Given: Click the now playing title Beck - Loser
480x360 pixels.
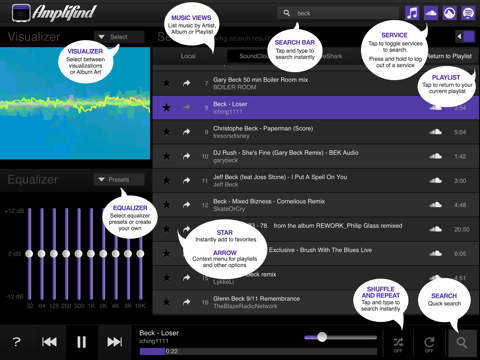Looking at the screenshot, I should click(x=159, y=333).
